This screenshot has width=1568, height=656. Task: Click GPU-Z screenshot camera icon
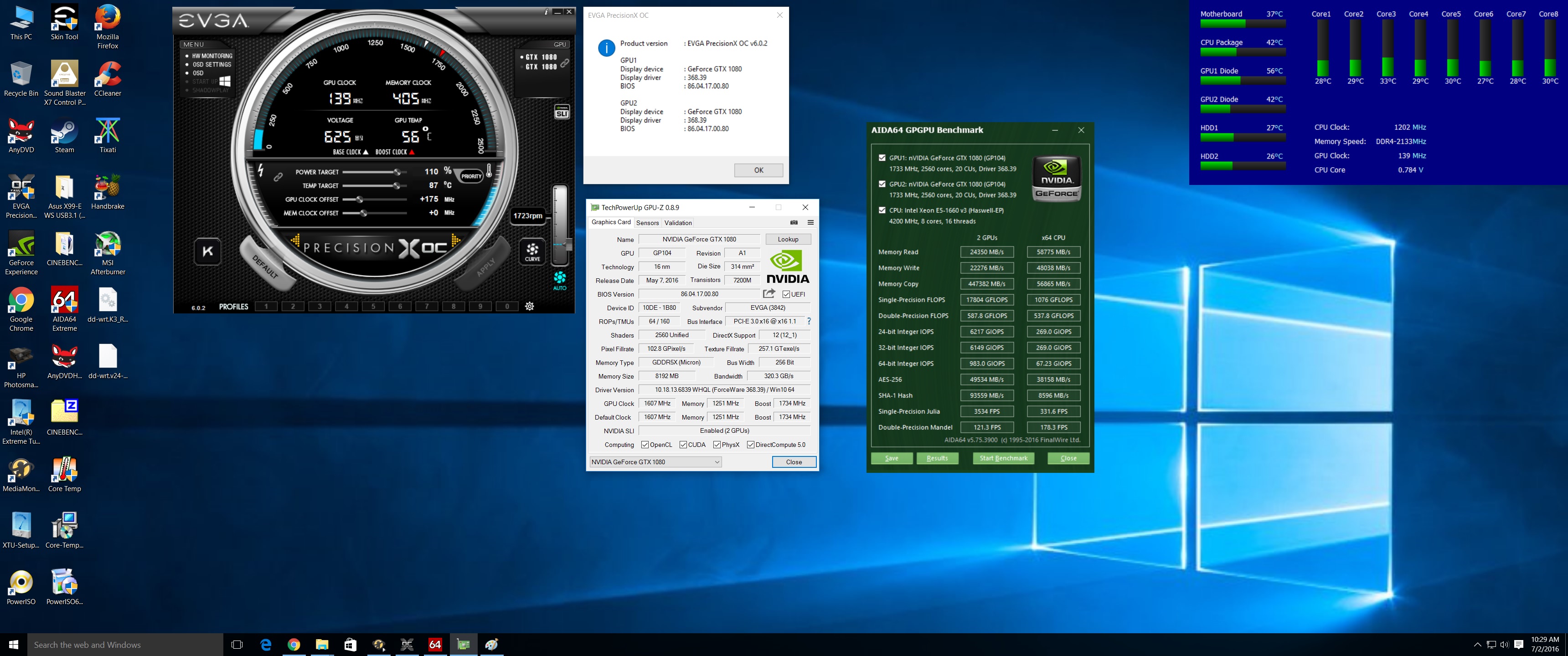coord(794,222)
